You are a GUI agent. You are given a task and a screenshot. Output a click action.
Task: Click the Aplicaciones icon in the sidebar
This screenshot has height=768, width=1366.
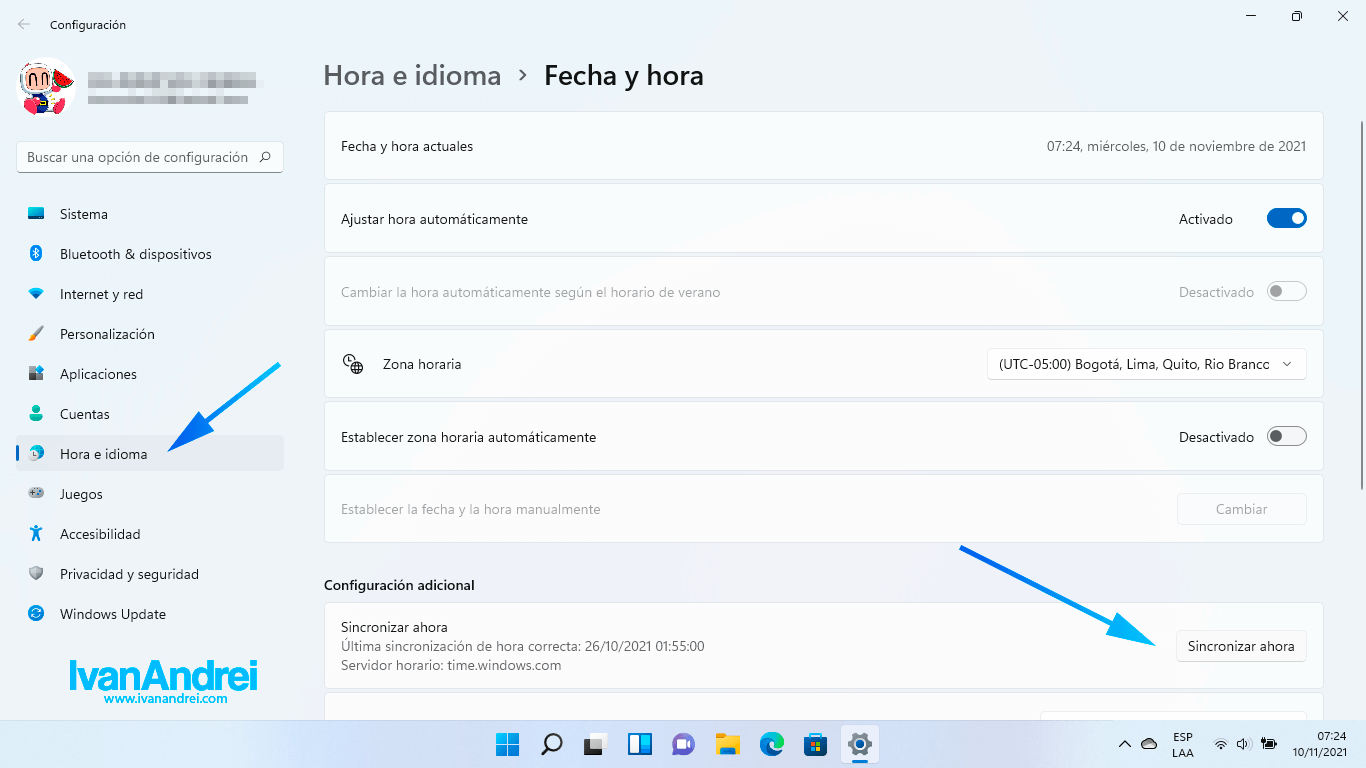[36, 374]
